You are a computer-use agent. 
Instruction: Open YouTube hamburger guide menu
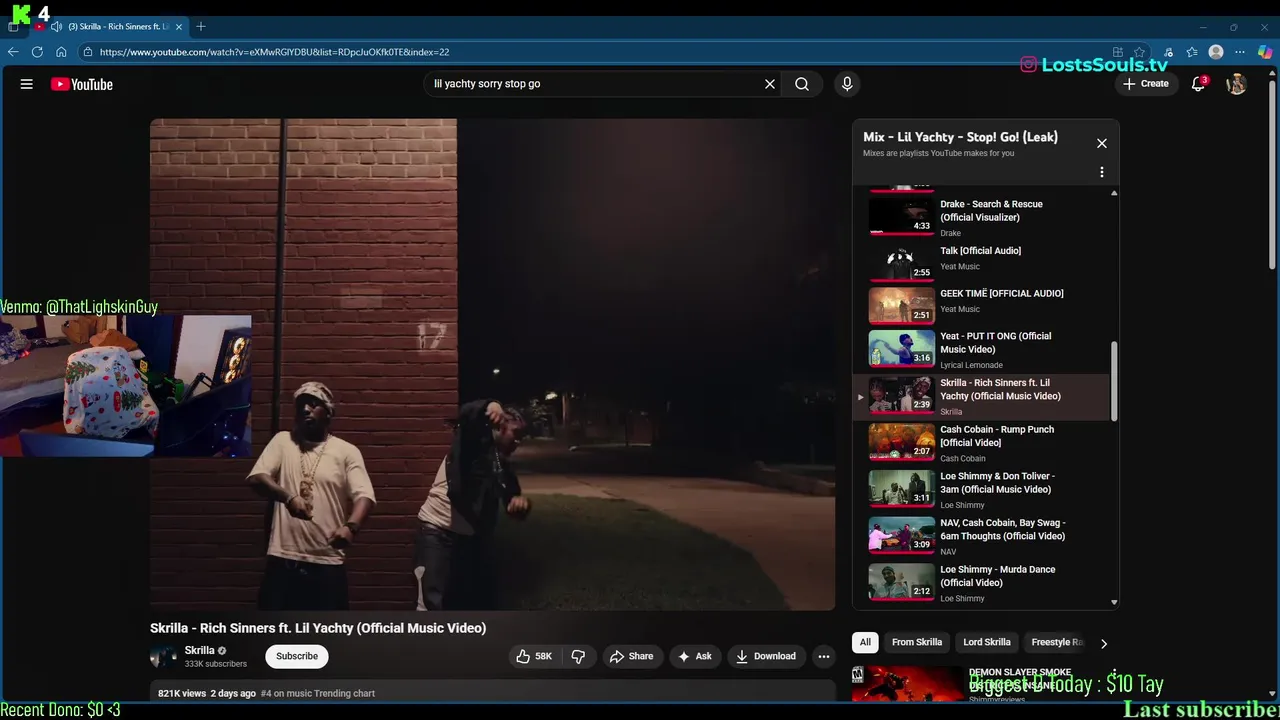[x=27, y=84]
